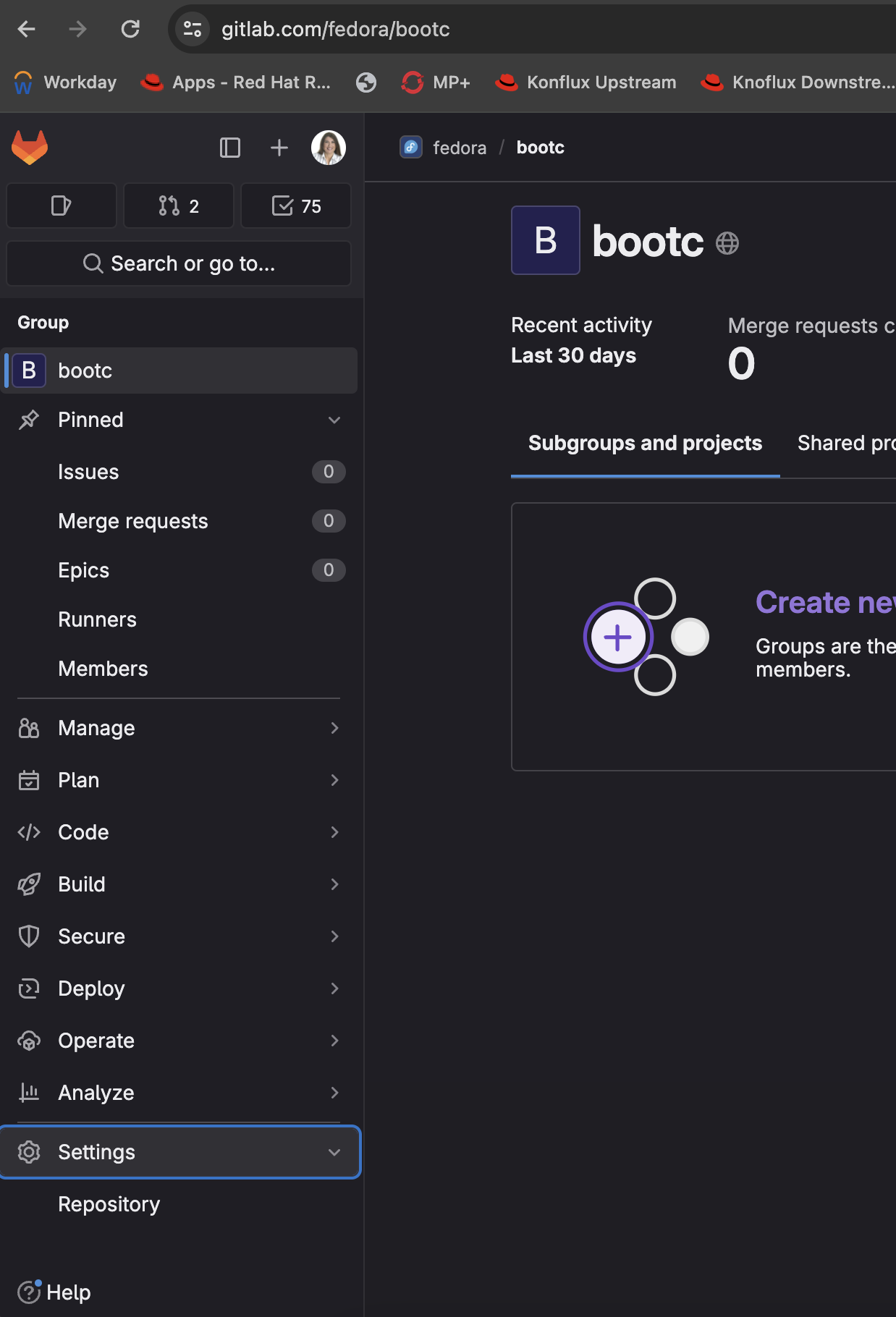
Task: Open the Help menu
Action: coord(54,1292)
